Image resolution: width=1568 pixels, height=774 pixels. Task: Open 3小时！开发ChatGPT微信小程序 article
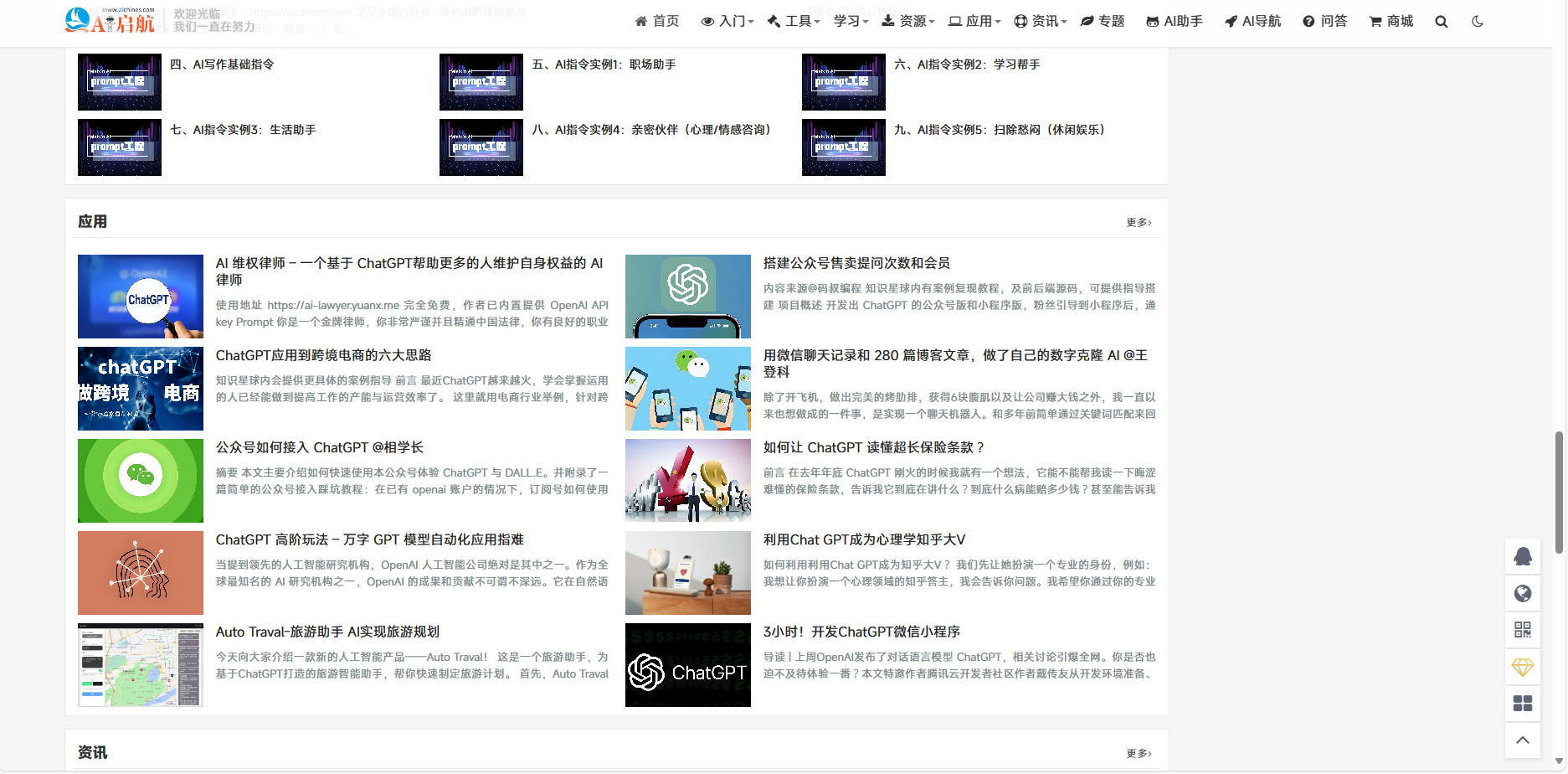click(x=861, y=632)
